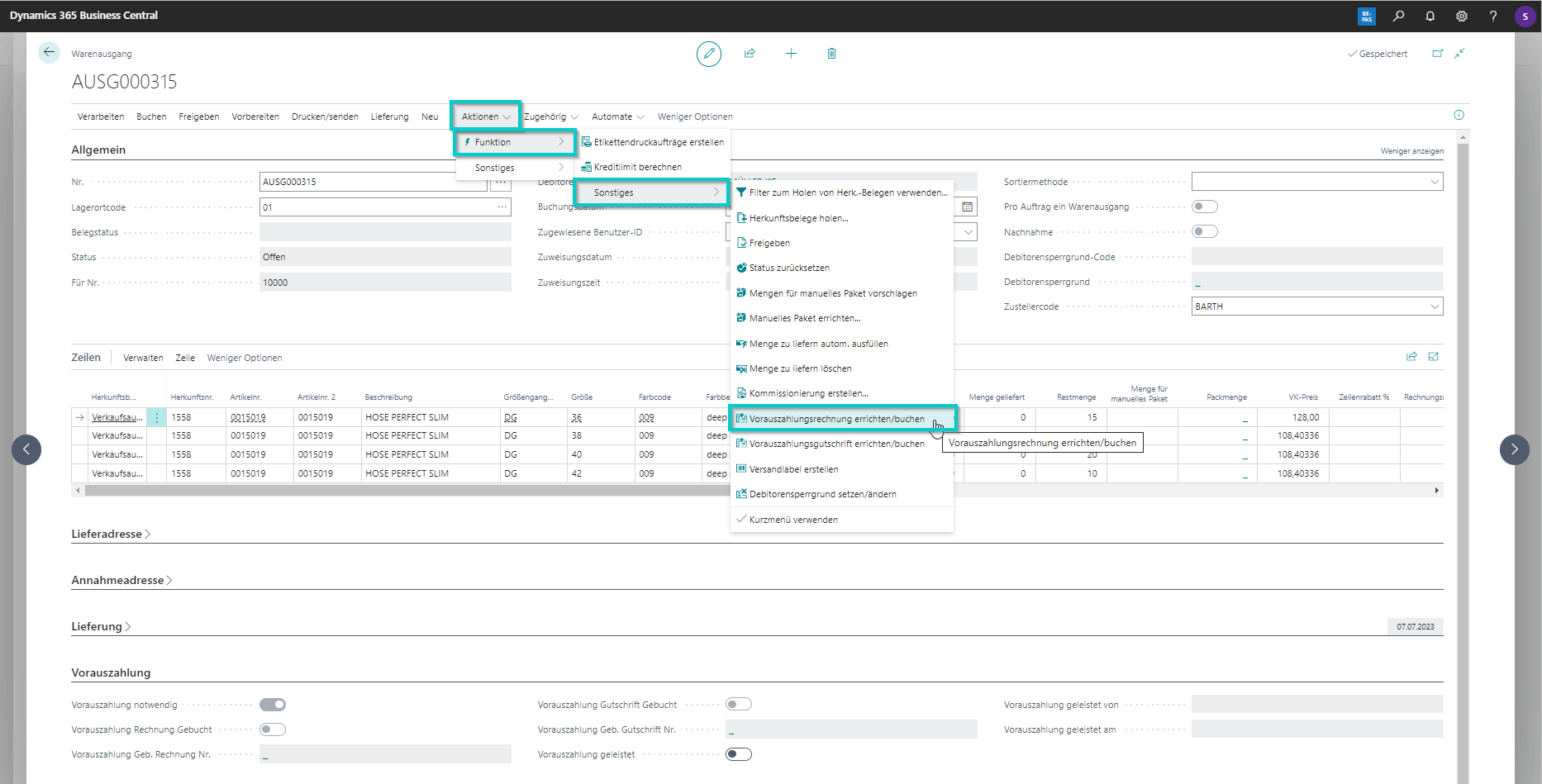This screenshot has width=1542, height=784.
Task: Open the settings gear icon
Action: coord(1461,16)
